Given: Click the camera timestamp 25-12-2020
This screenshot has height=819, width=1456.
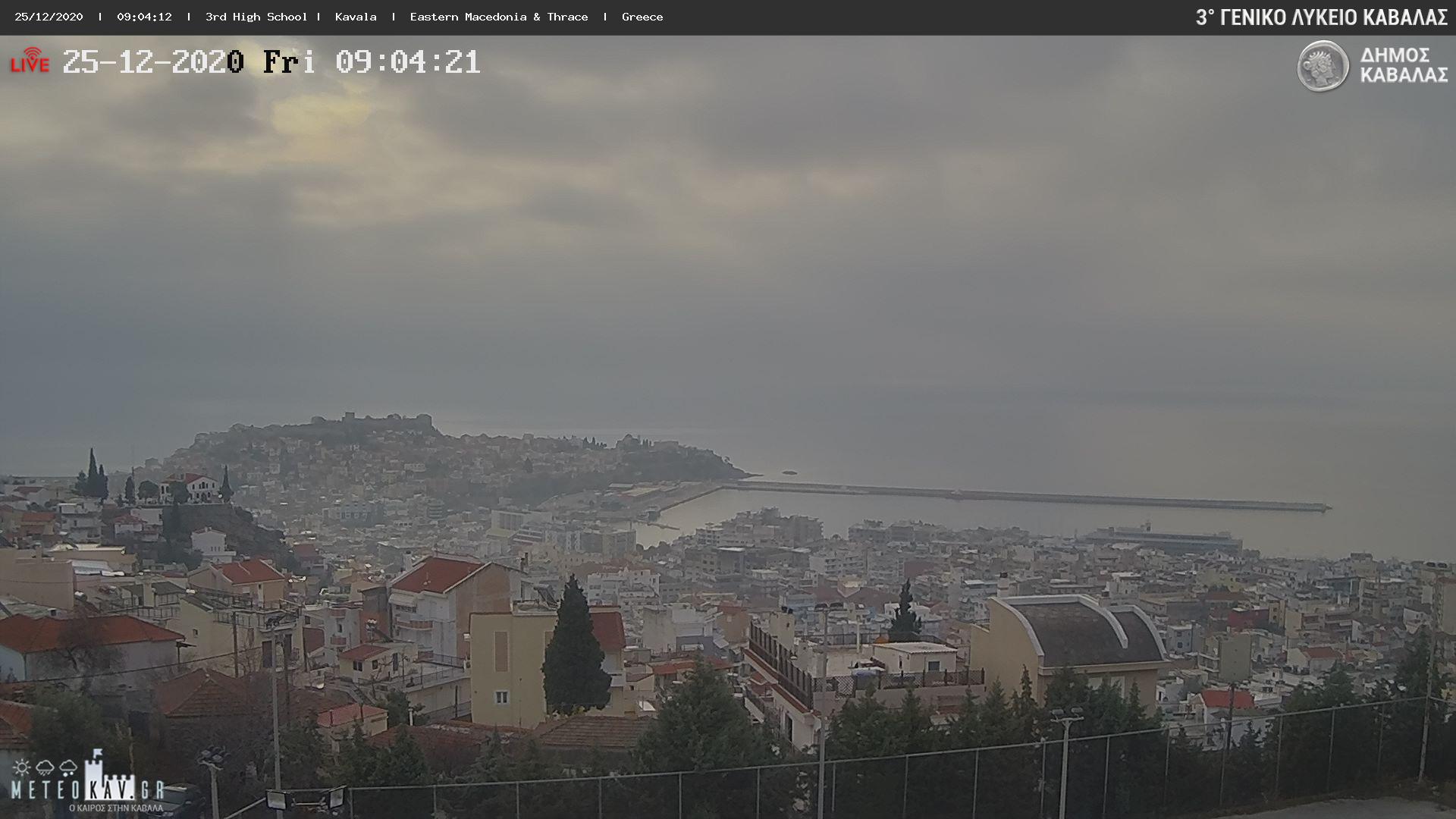Looking at the screenshot, I should (152, 61).
